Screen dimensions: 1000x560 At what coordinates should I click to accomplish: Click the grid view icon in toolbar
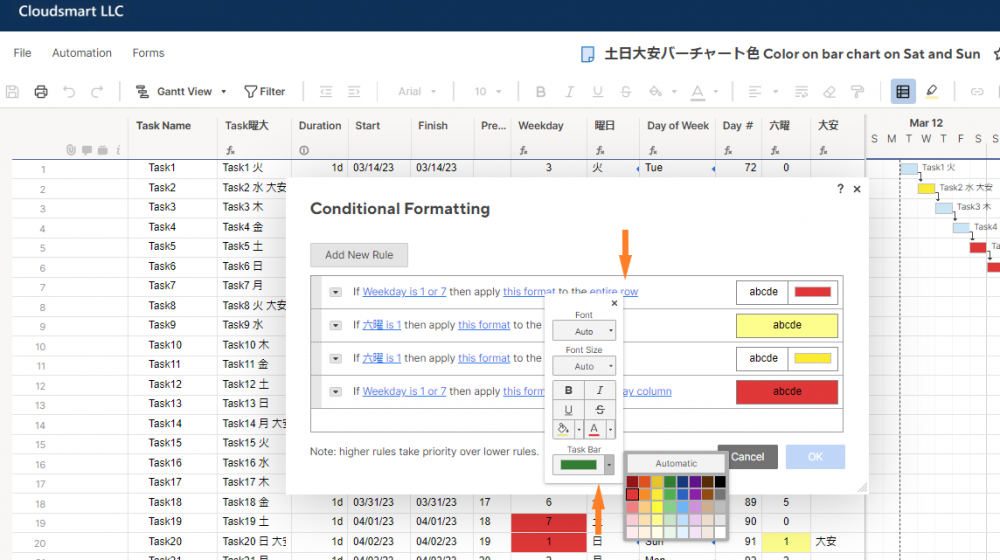click(x=903, y=92)
